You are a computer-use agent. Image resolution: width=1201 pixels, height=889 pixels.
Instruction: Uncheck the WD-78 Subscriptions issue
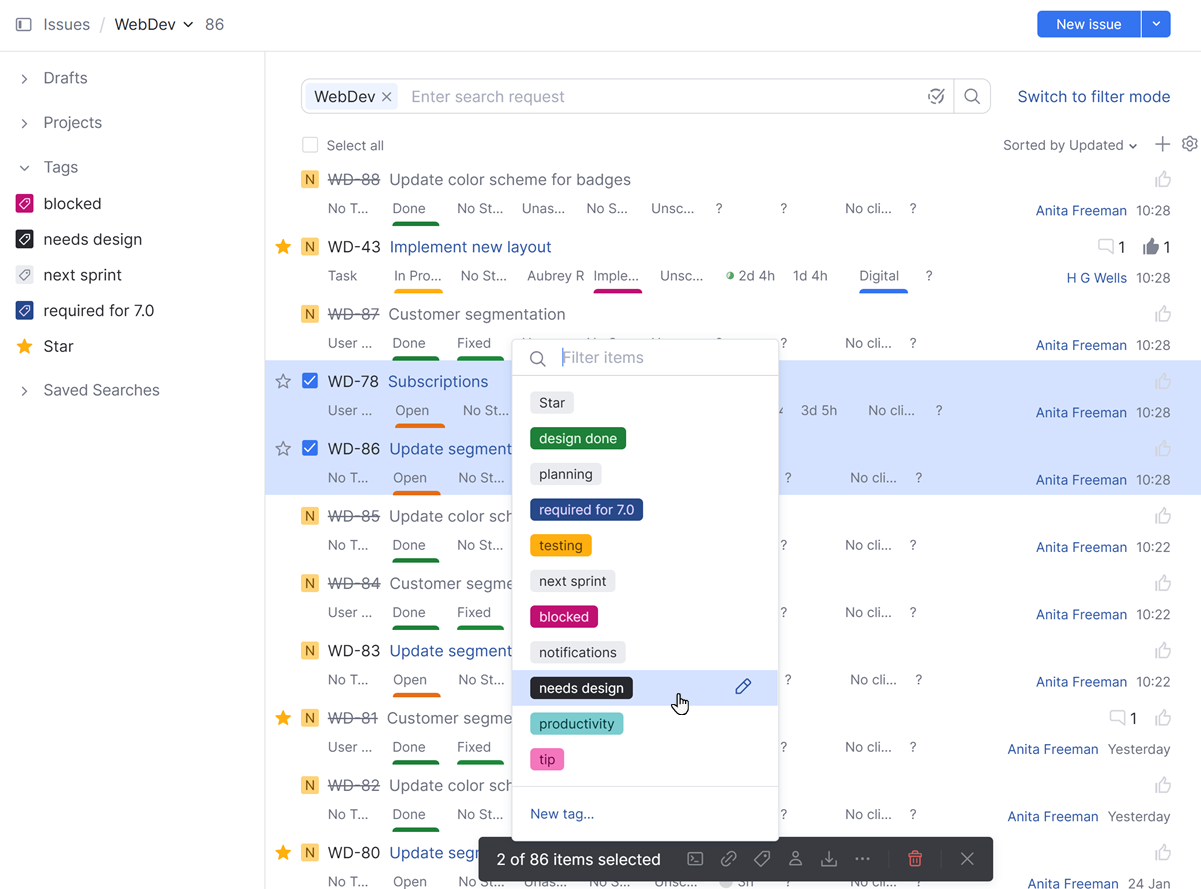tap(310, 380)
